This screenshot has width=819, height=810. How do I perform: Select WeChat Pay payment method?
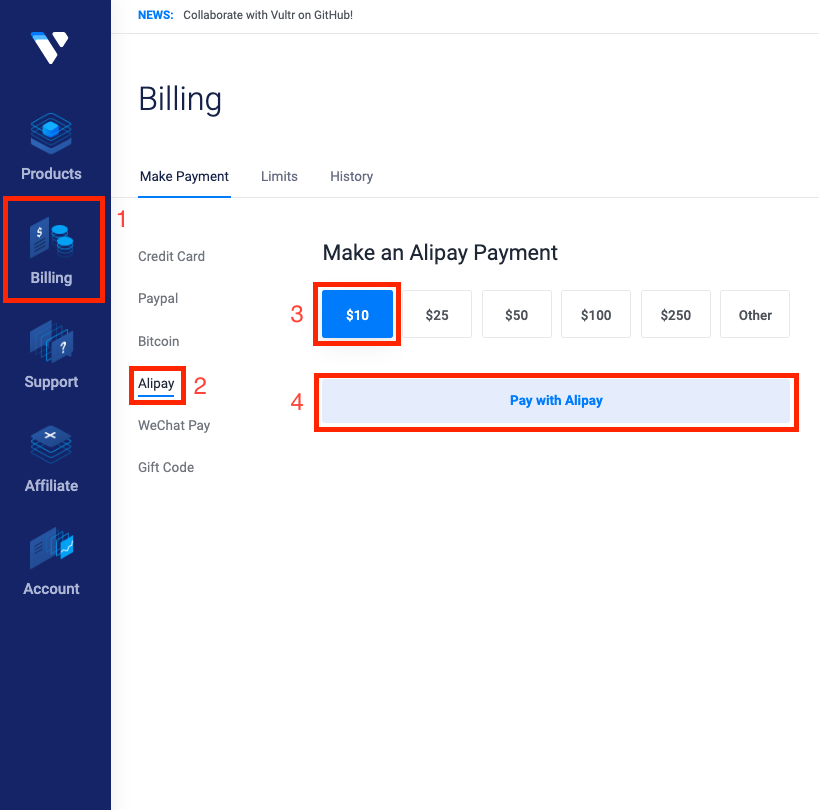point(174,426)
